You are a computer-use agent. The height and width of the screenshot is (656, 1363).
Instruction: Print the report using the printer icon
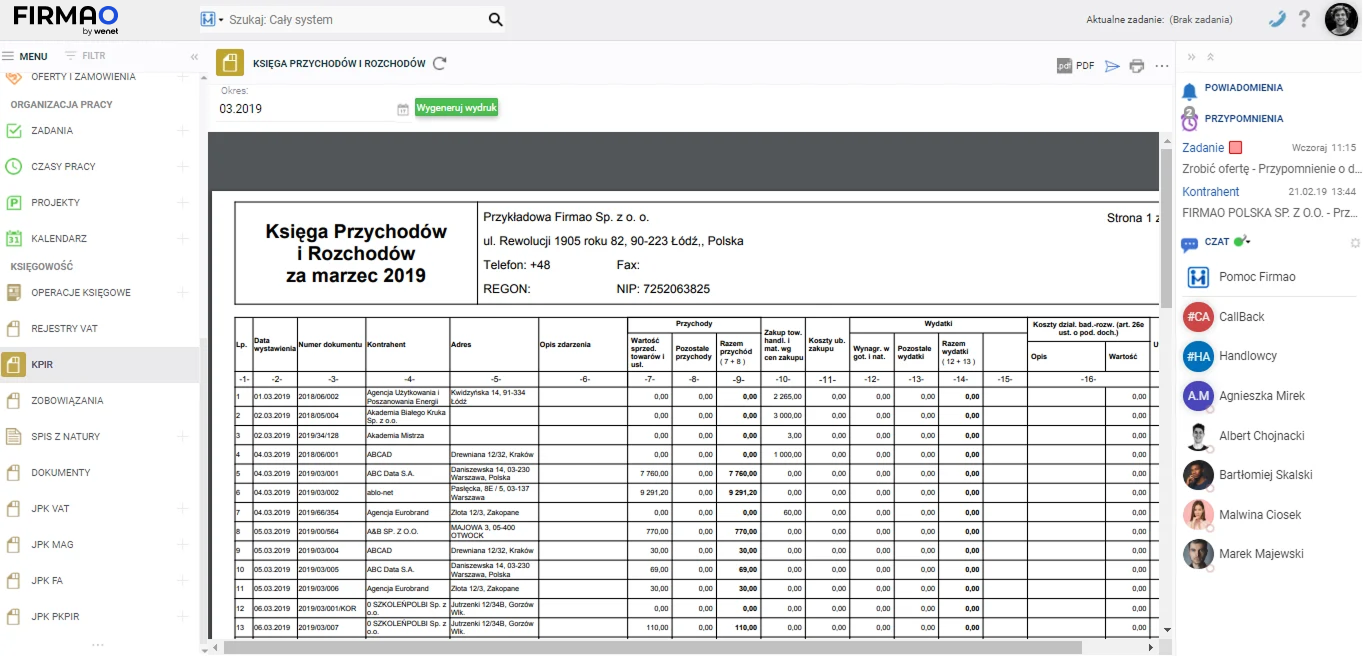click(1137, 66)
